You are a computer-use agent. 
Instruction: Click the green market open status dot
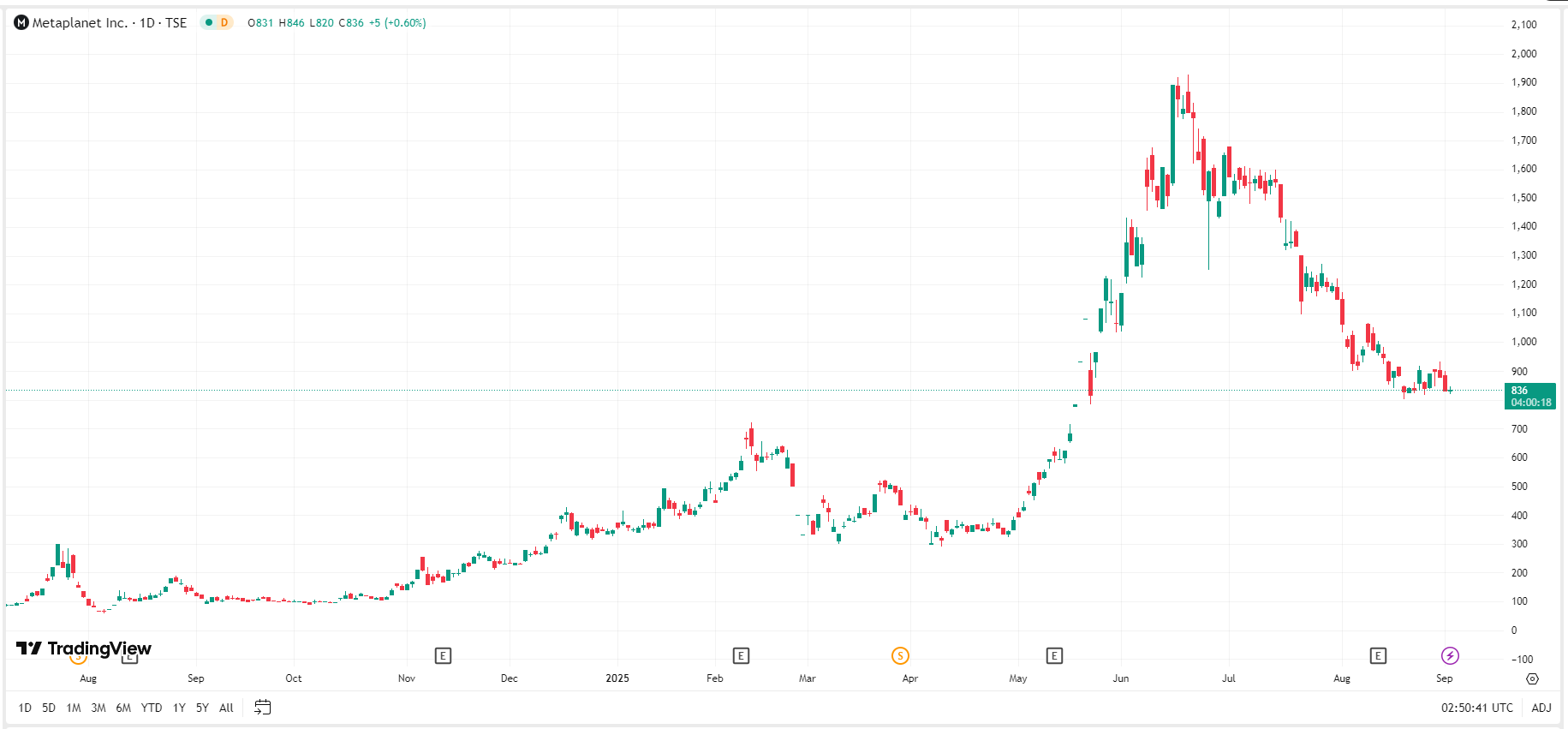coord(209,23)
